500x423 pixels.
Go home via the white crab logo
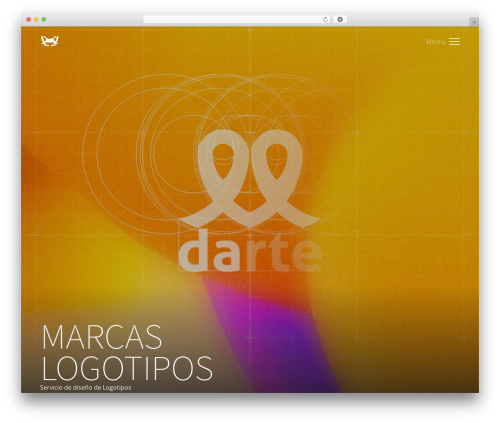click(50, 41)
